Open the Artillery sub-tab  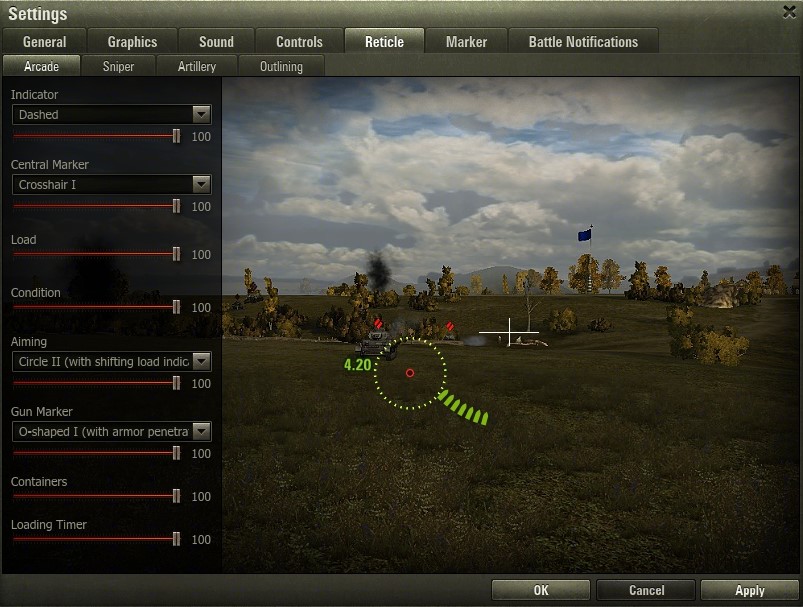(x=197, y=66)
